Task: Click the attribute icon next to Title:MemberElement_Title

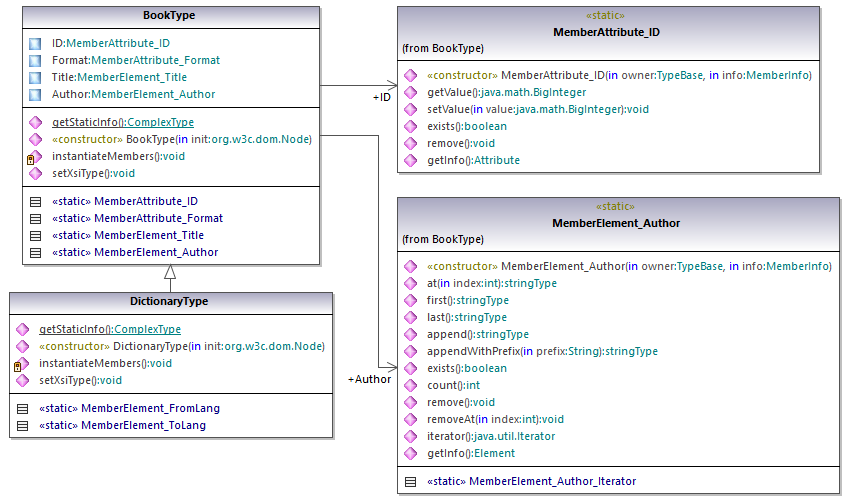Action: 35,77
